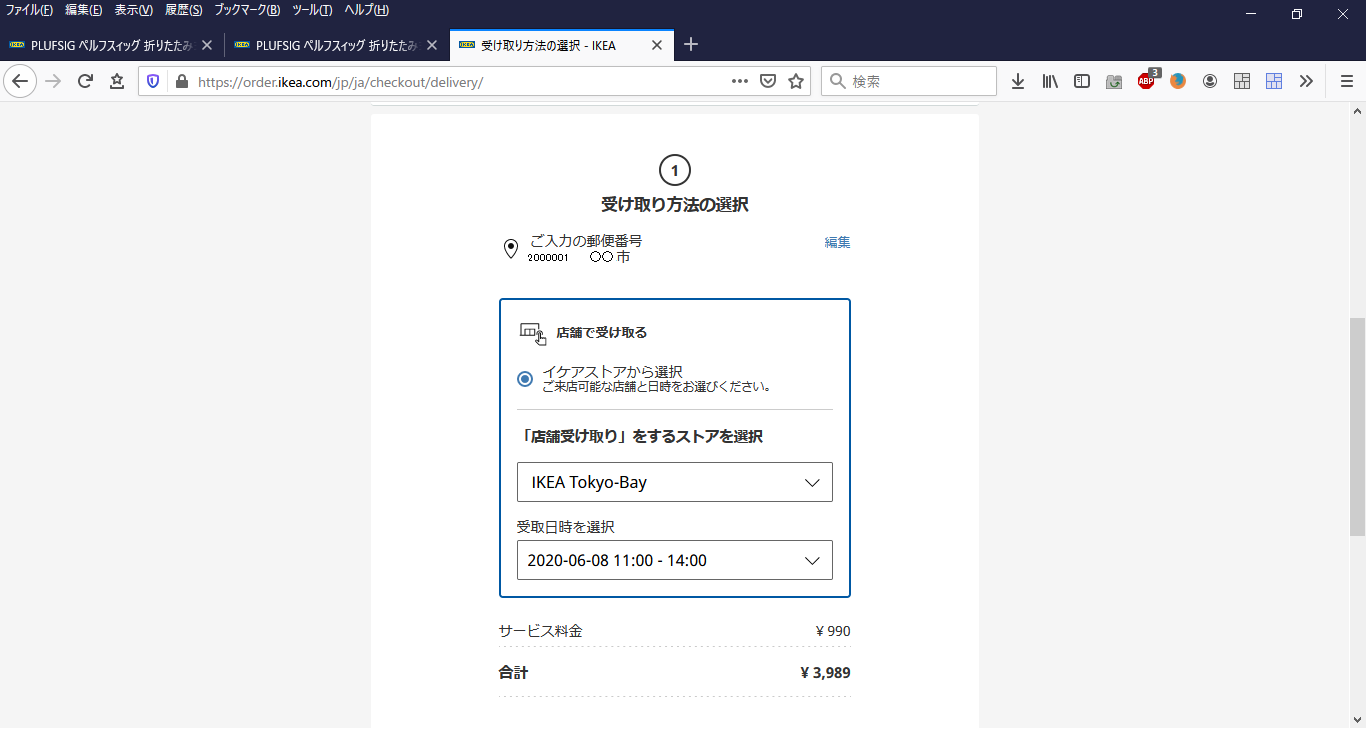Click the blue grid extension icon
1370x730 pixels.
[x=1274, y=82]
